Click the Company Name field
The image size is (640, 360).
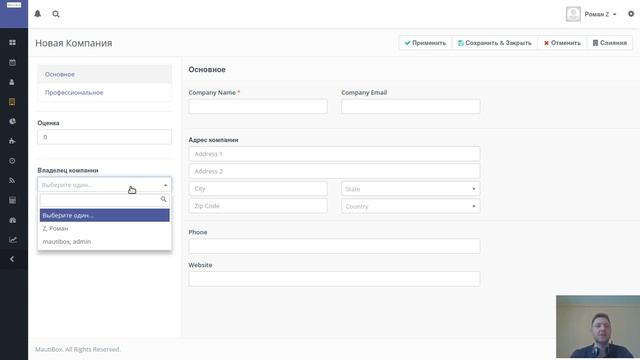click(x=258, y=107)
